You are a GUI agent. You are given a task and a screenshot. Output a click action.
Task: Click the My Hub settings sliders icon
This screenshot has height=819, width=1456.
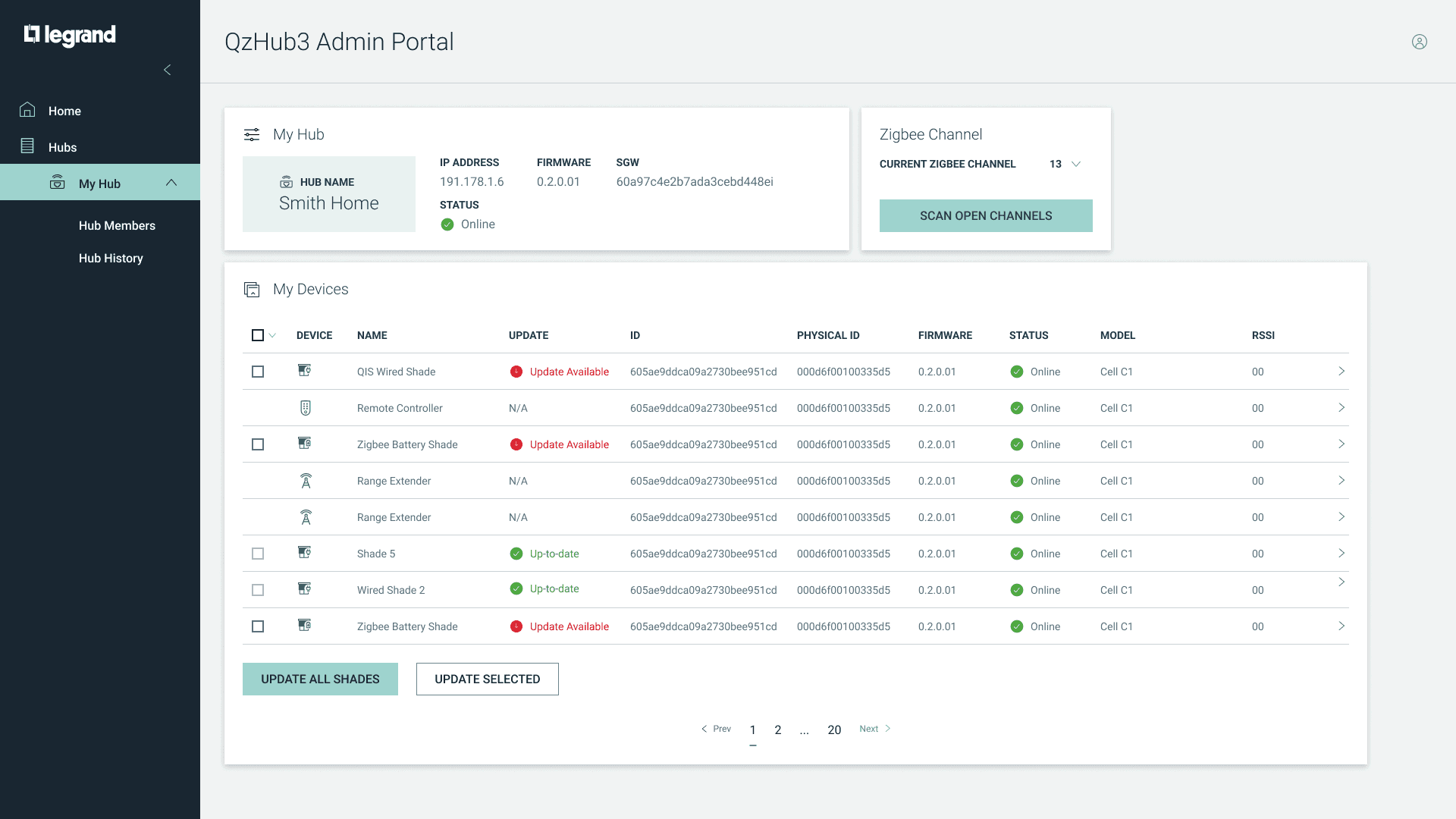click(x=252, y=135)
